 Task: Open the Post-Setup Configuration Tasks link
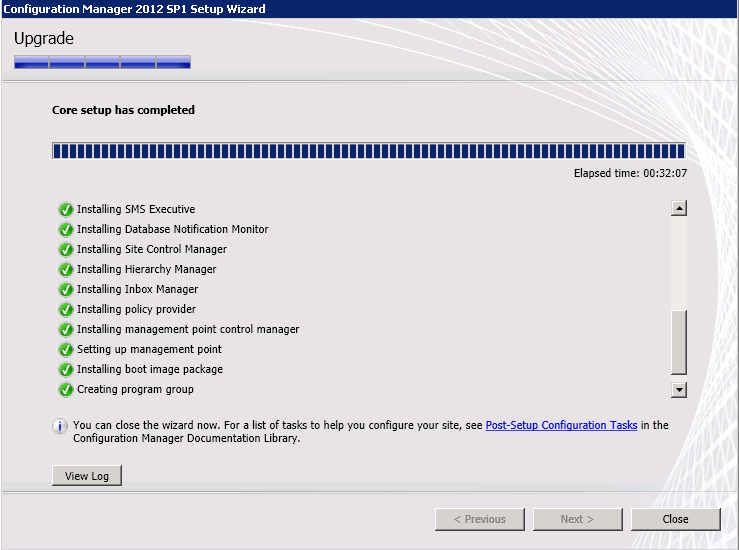(561, 425)
